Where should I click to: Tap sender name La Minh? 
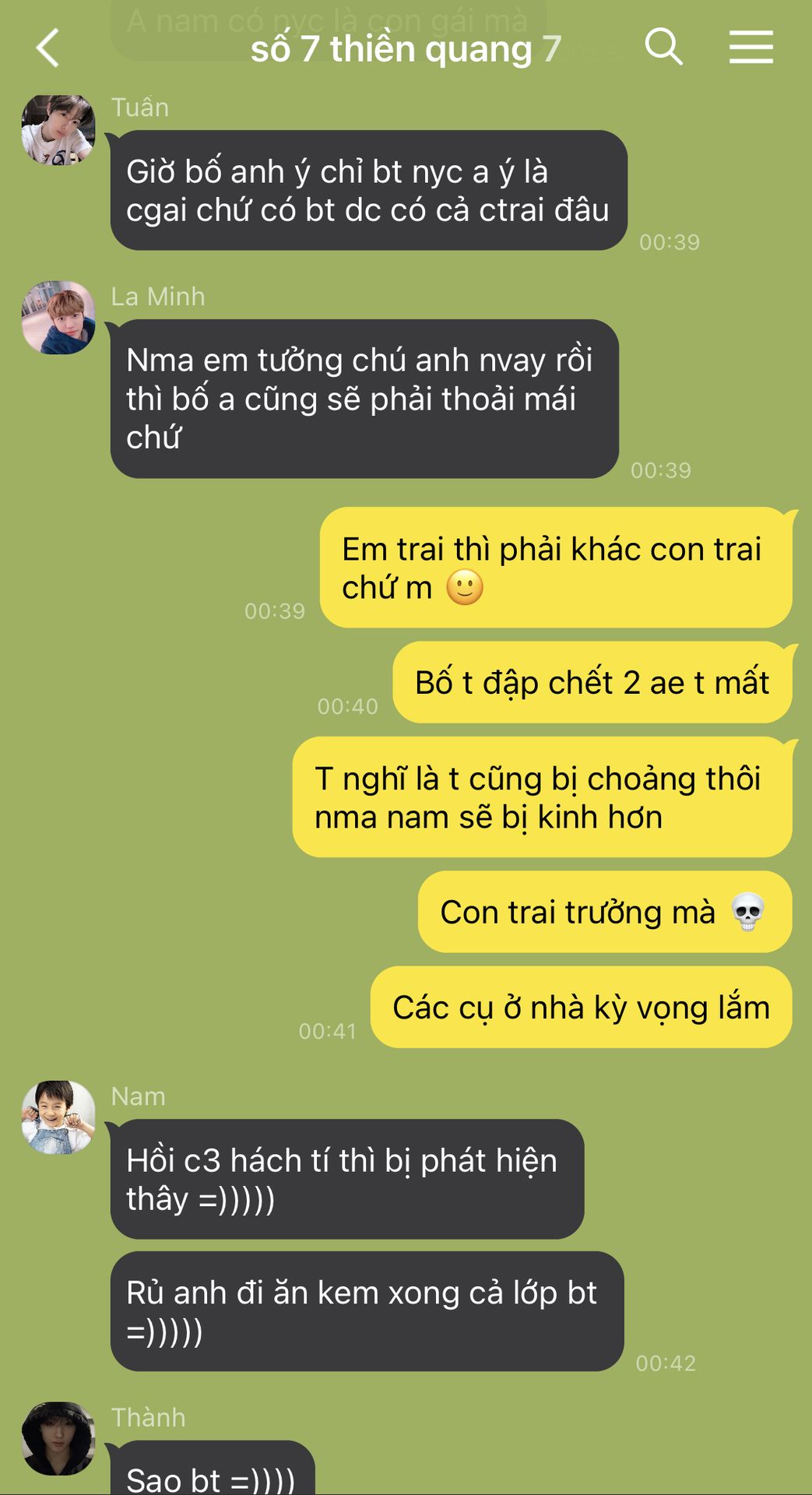(x=158, y=297)
